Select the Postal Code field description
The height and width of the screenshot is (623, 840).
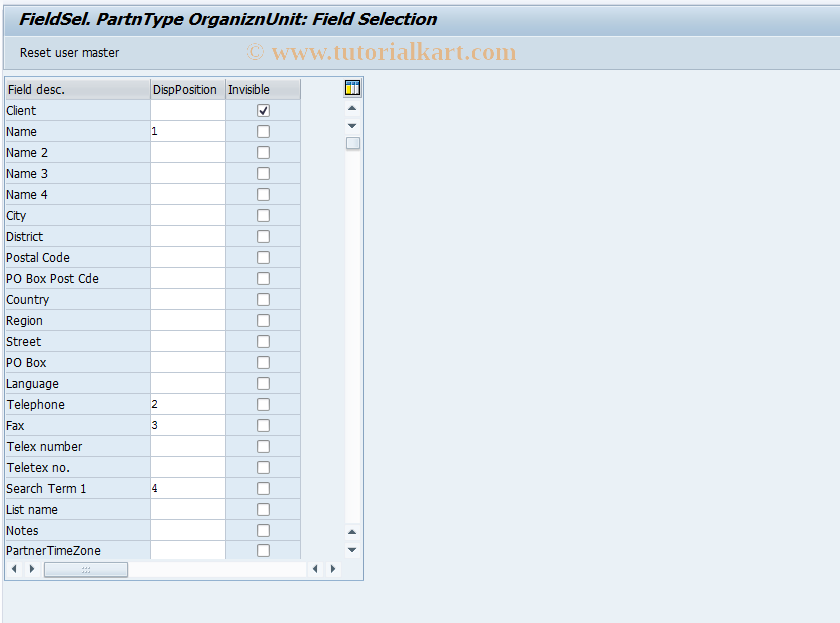click(x=78, y=258)
